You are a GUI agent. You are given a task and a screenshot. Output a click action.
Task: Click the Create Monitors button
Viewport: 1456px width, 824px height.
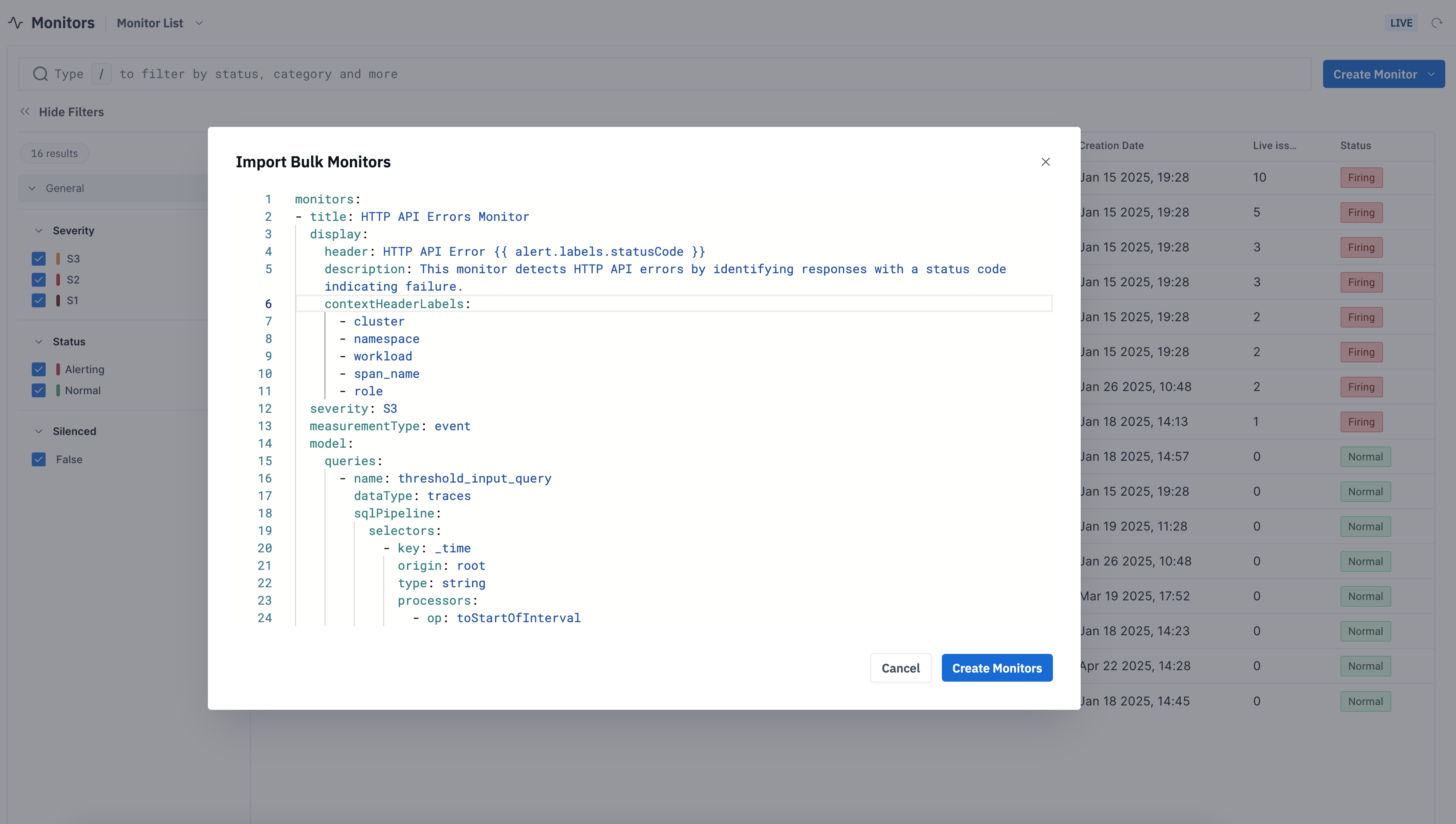pos(996,668)
